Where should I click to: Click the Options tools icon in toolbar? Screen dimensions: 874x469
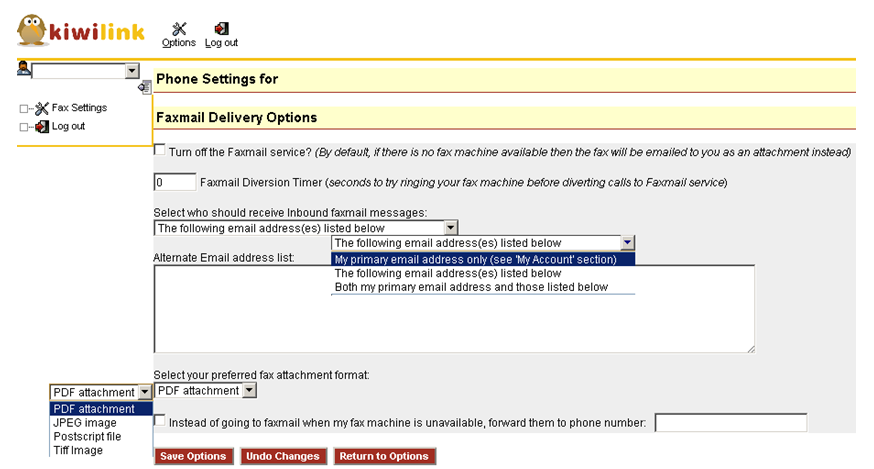click(179, 30)
